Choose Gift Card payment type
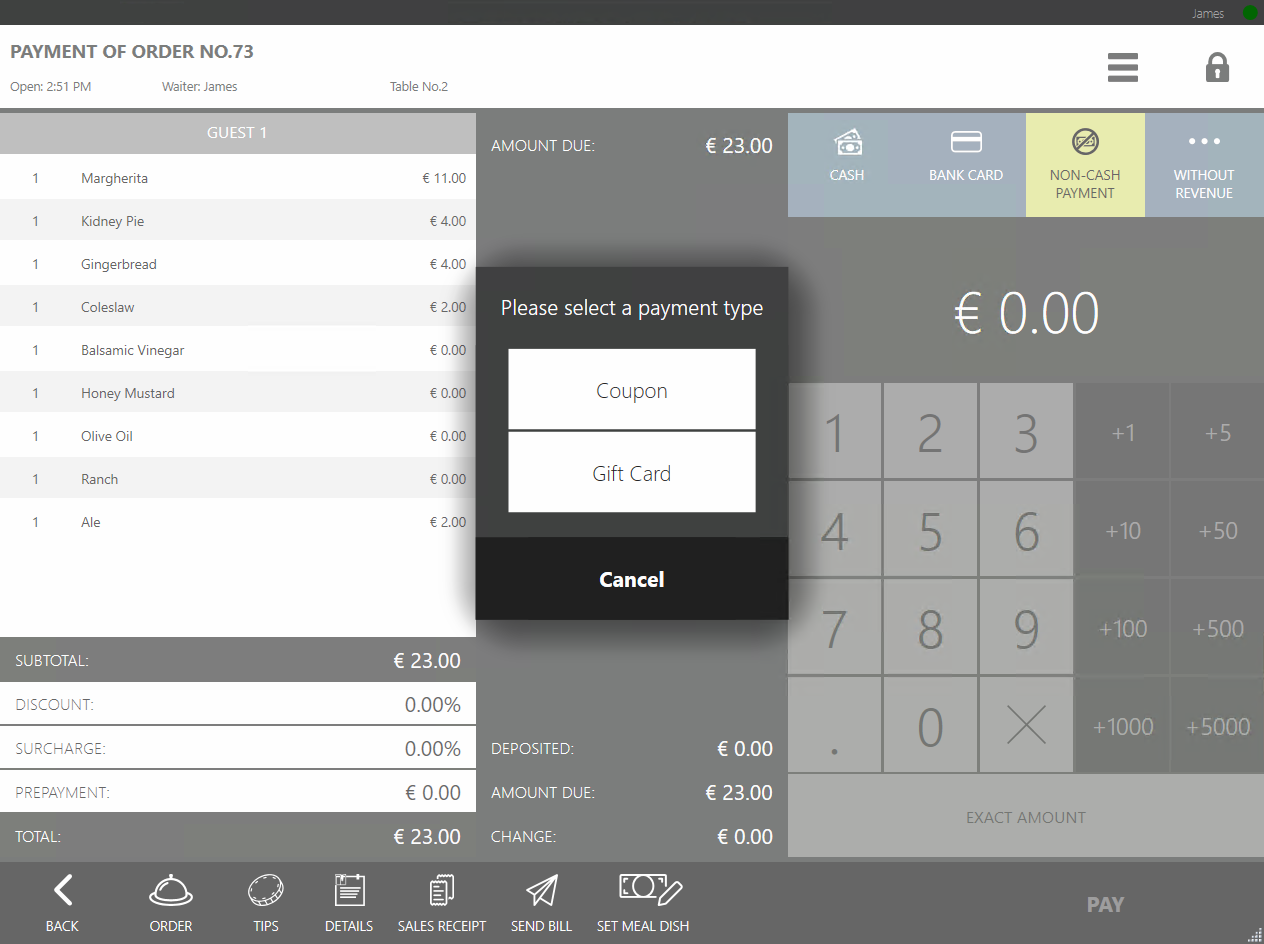 631,473
